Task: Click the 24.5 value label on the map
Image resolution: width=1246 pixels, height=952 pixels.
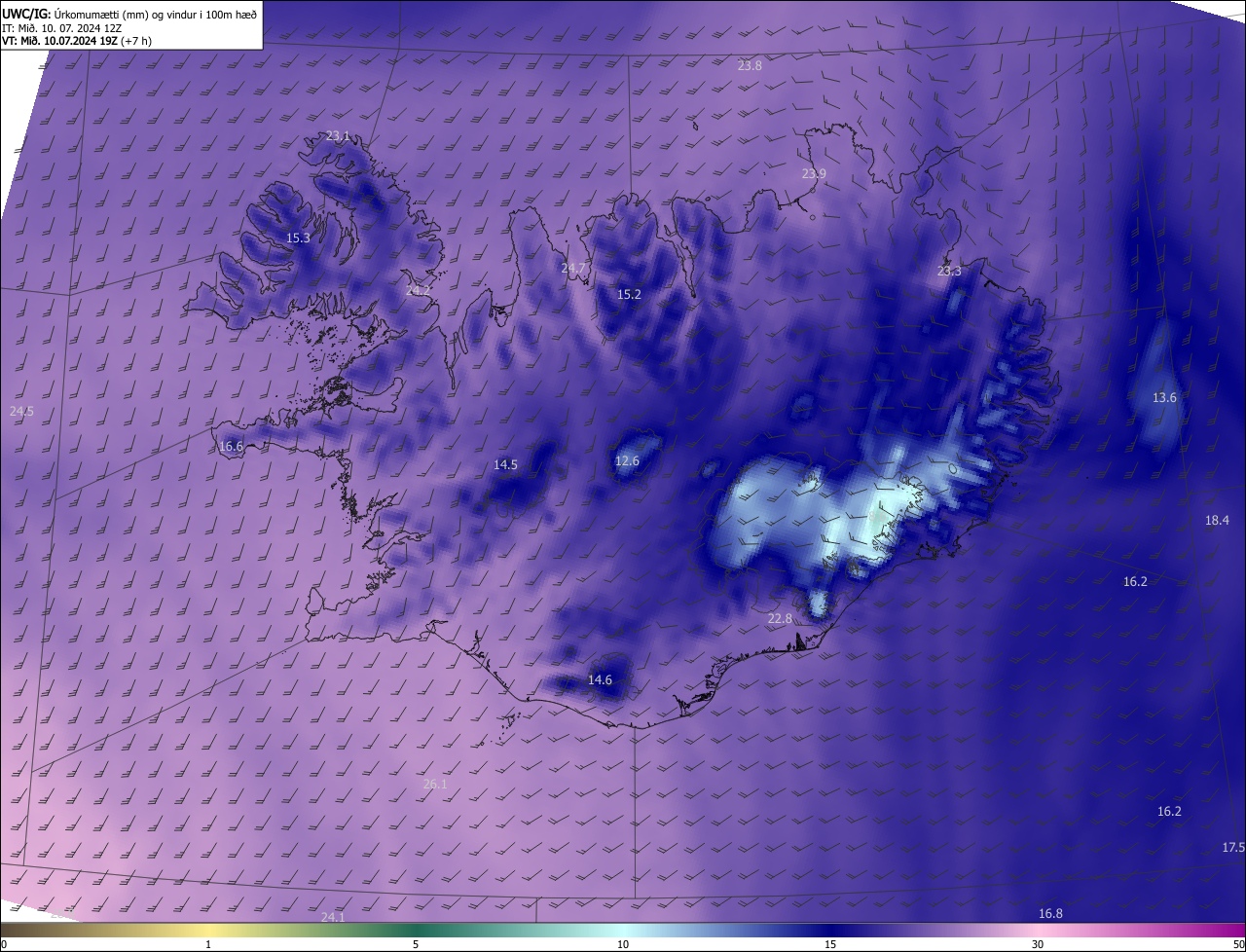Action: [21, 412]
